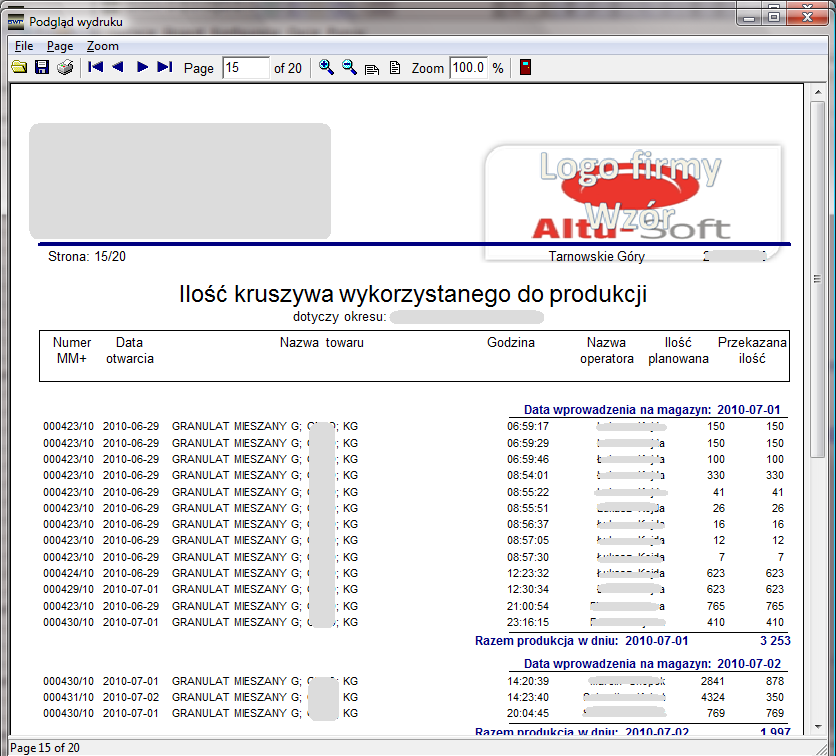836x756 pixels.
Task: Advance to the next page
Action: pos(142,68)
